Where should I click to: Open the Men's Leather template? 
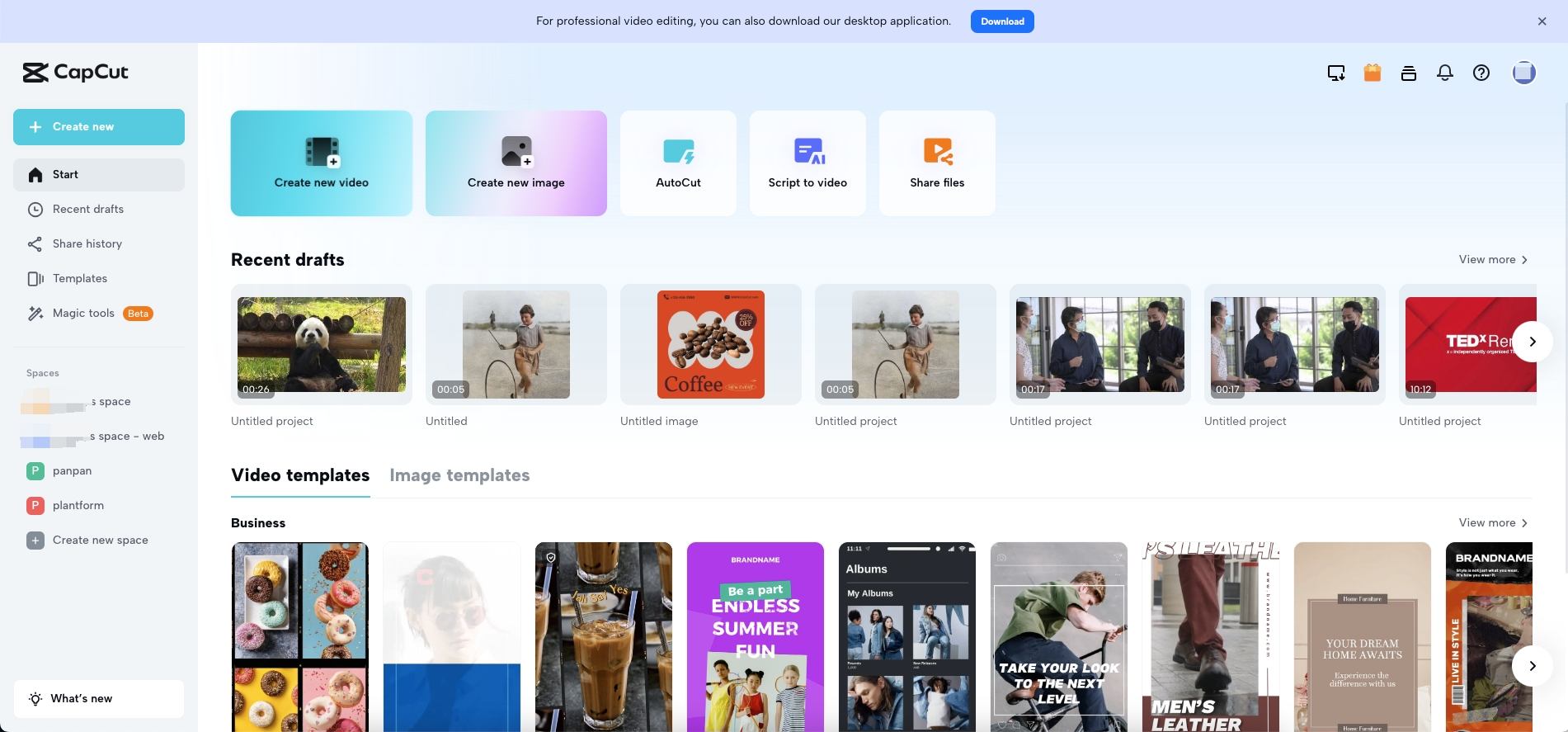click(1211, 637)
